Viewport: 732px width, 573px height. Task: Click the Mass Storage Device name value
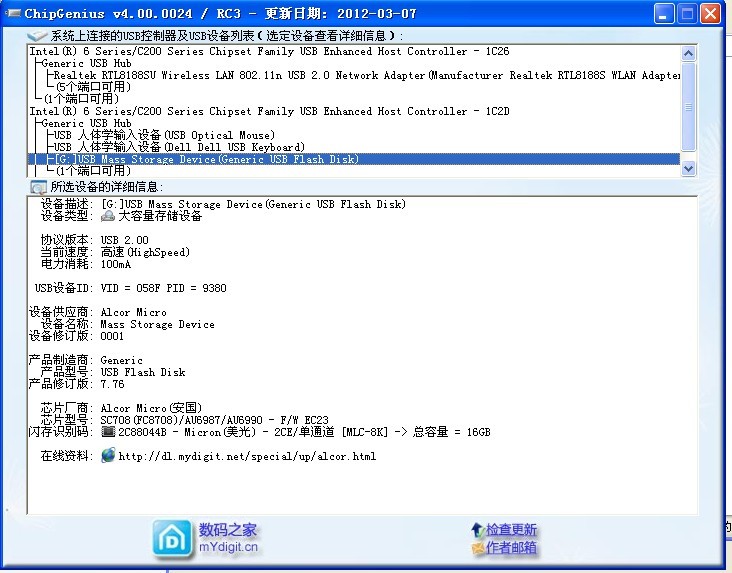158,324
